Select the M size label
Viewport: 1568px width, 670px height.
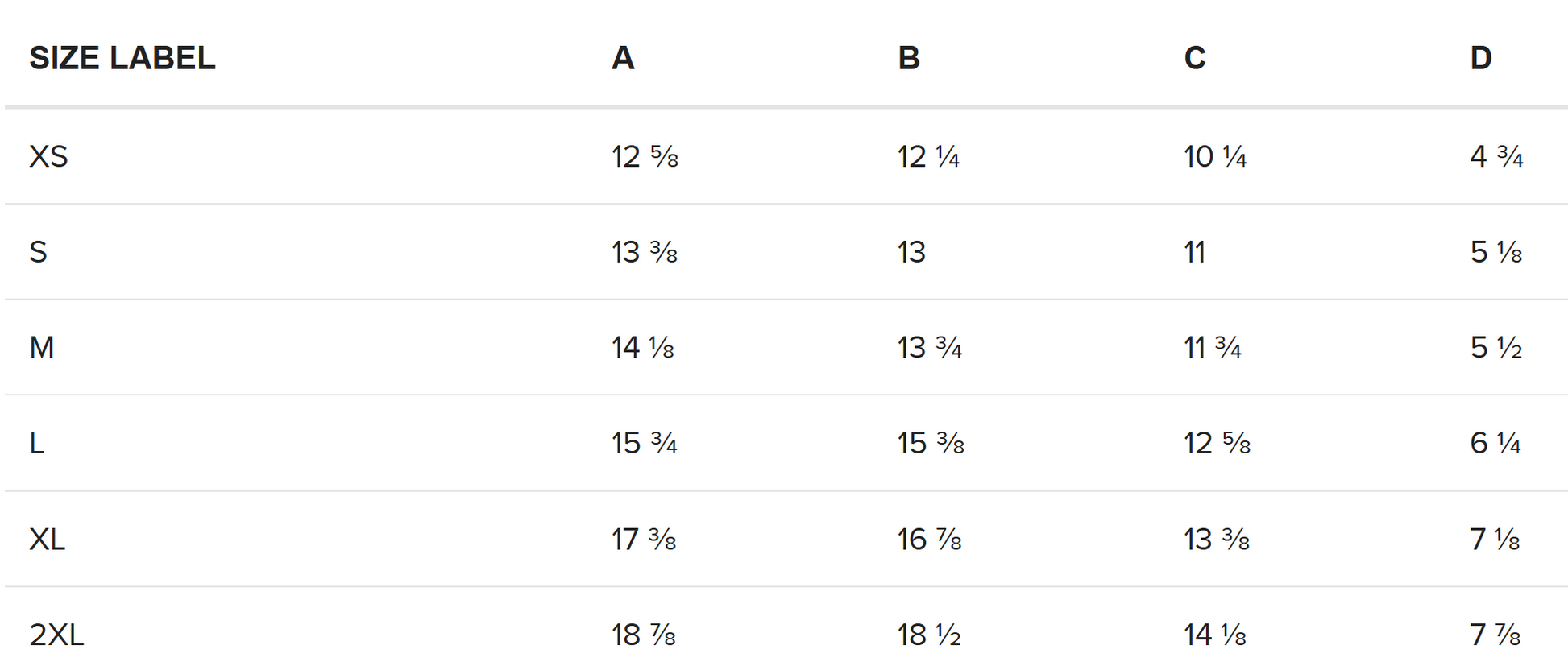click(42, 348)
